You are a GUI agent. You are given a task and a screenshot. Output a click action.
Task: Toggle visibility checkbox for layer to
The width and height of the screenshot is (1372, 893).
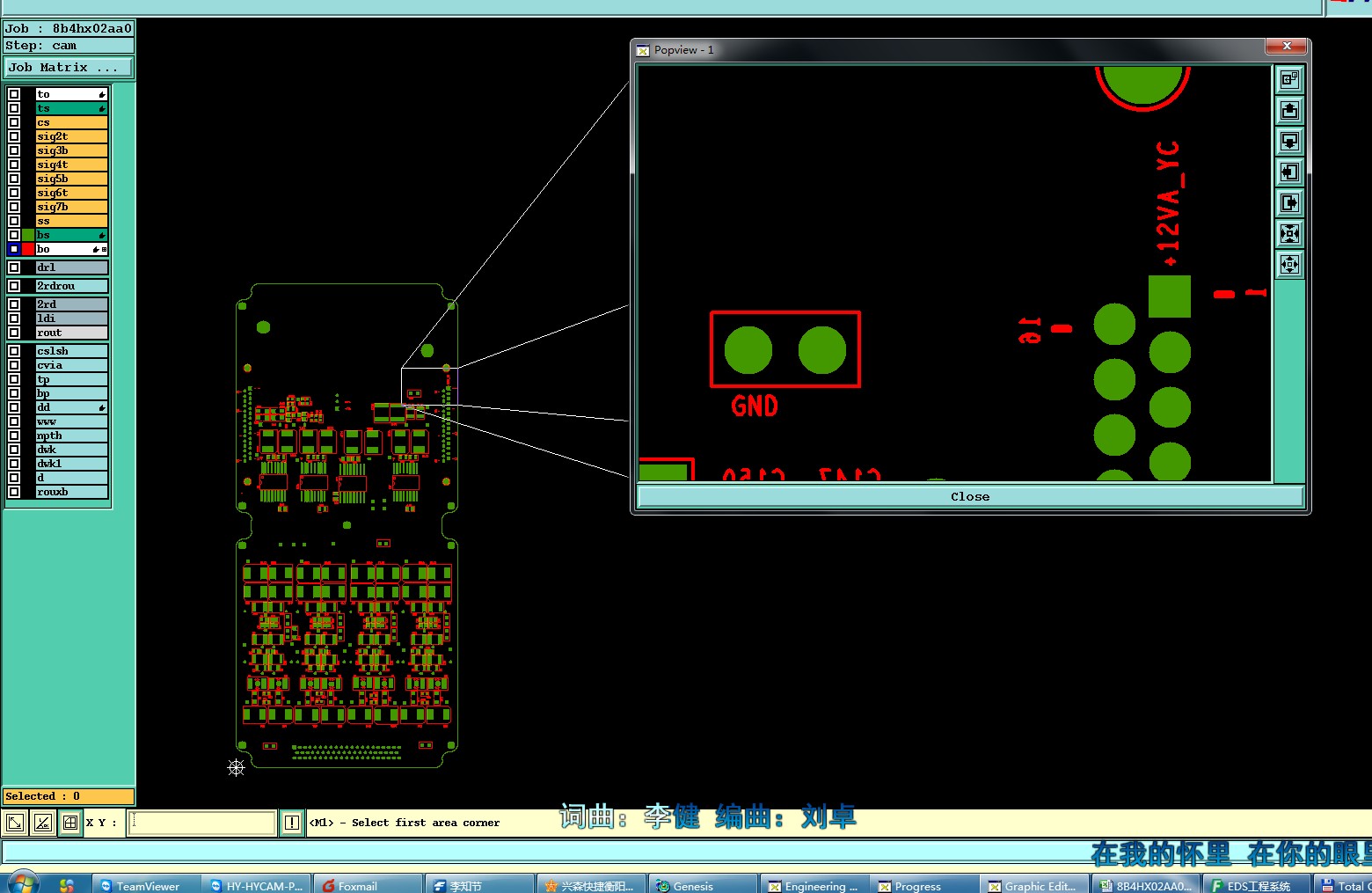click(x=14, y=94)
